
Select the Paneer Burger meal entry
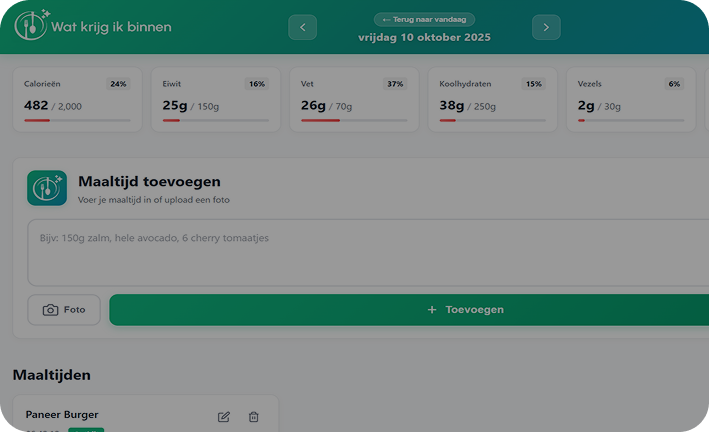point(100,415)
